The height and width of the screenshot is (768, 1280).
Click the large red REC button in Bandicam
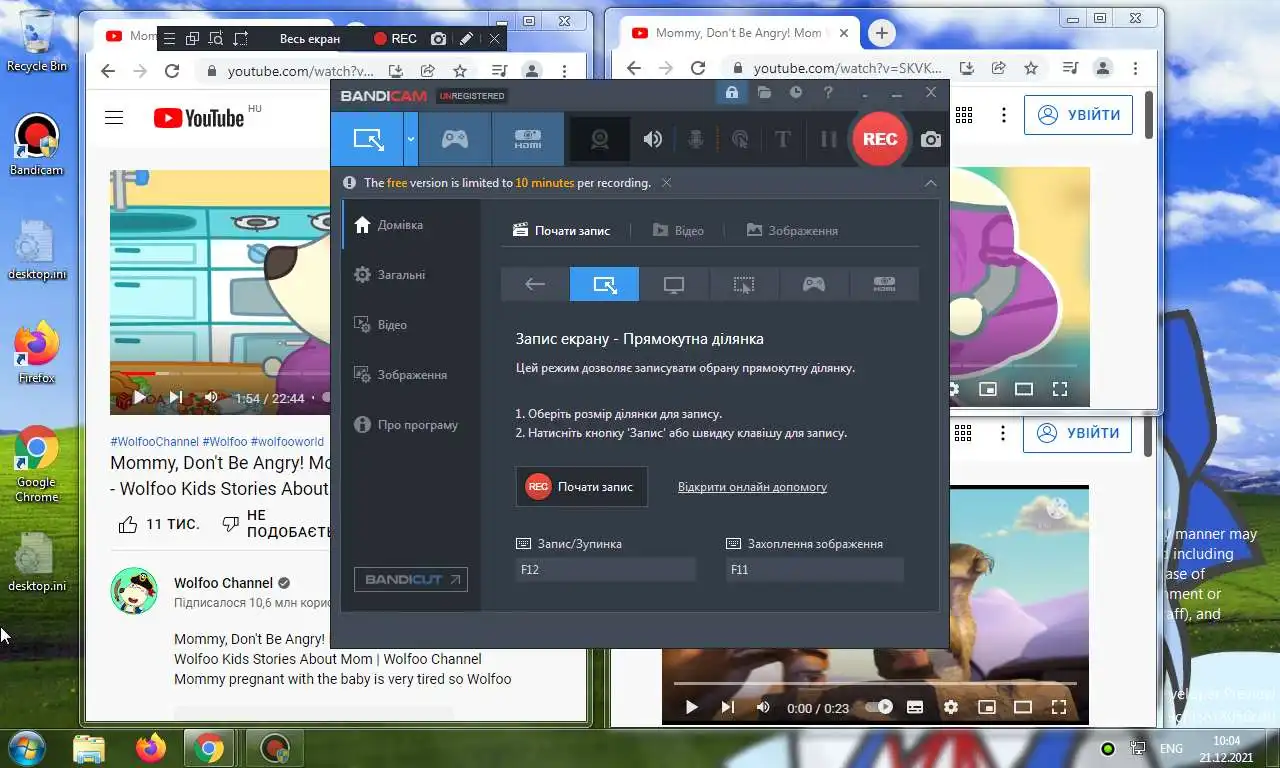(x=880, y=139)
